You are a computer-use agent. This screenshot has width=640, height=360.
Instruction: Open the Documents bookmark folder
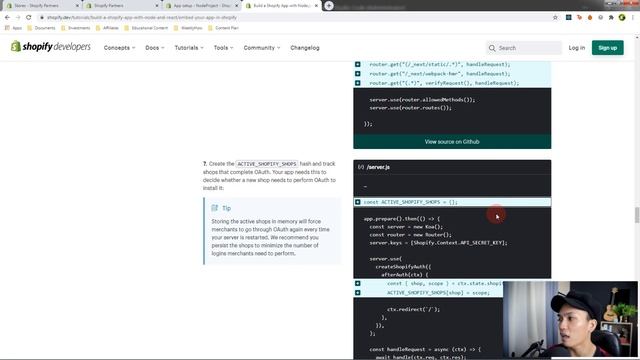[41, 28]
